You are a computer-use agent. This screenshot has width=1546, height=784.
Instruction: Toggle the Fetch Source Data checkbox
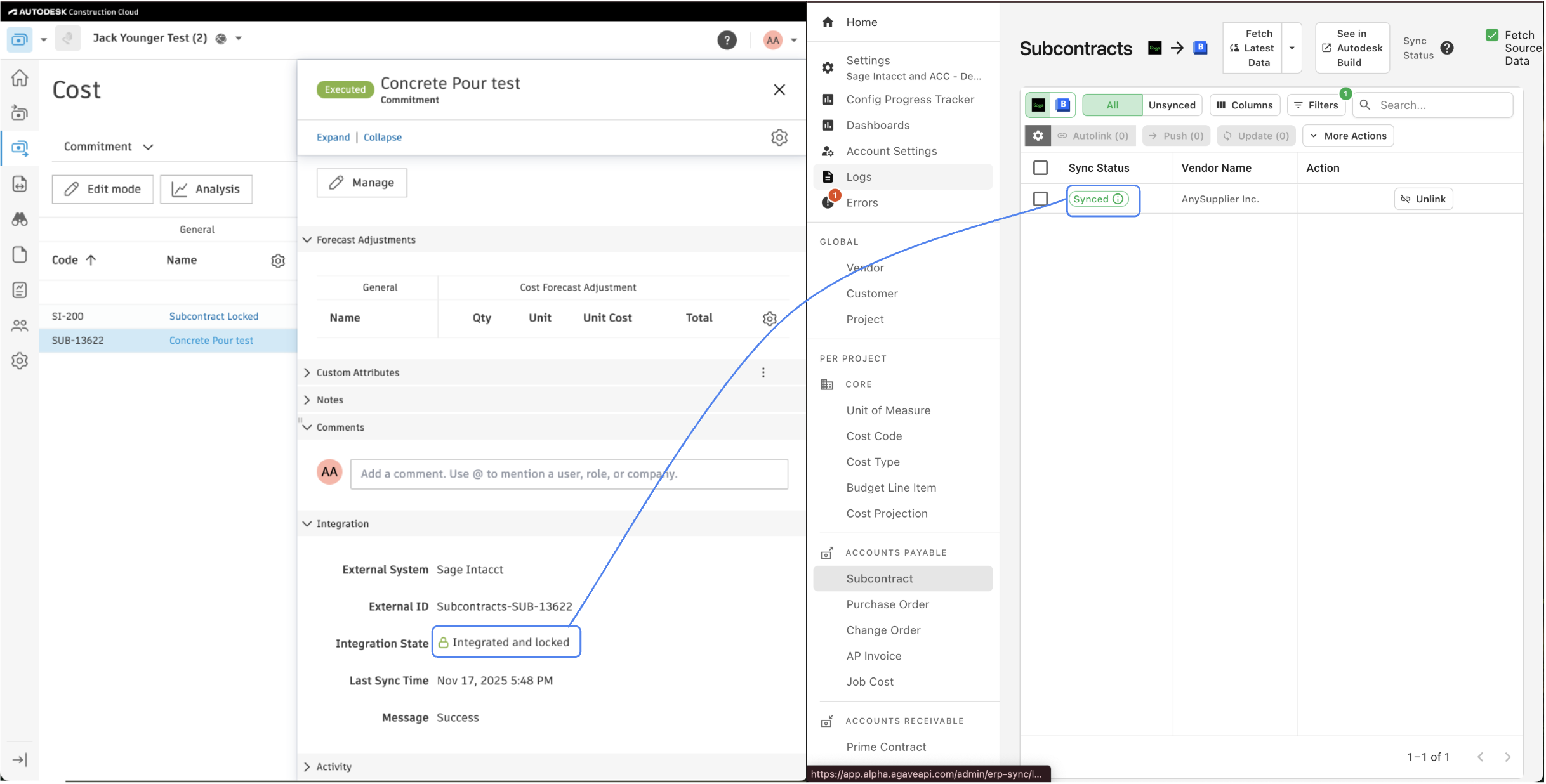coord(1492,36)
